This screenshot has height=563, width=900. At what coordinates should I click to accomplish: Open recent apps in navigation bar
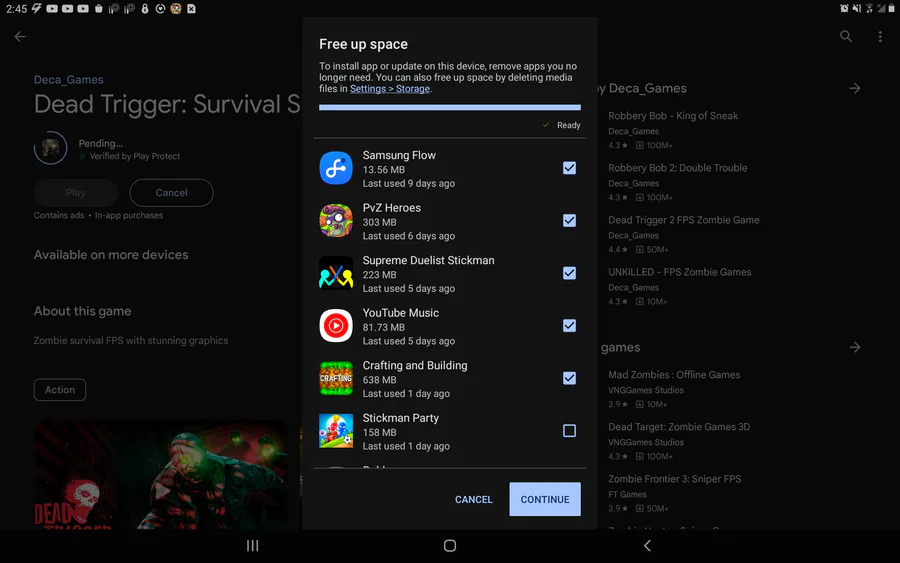point(253,546)
